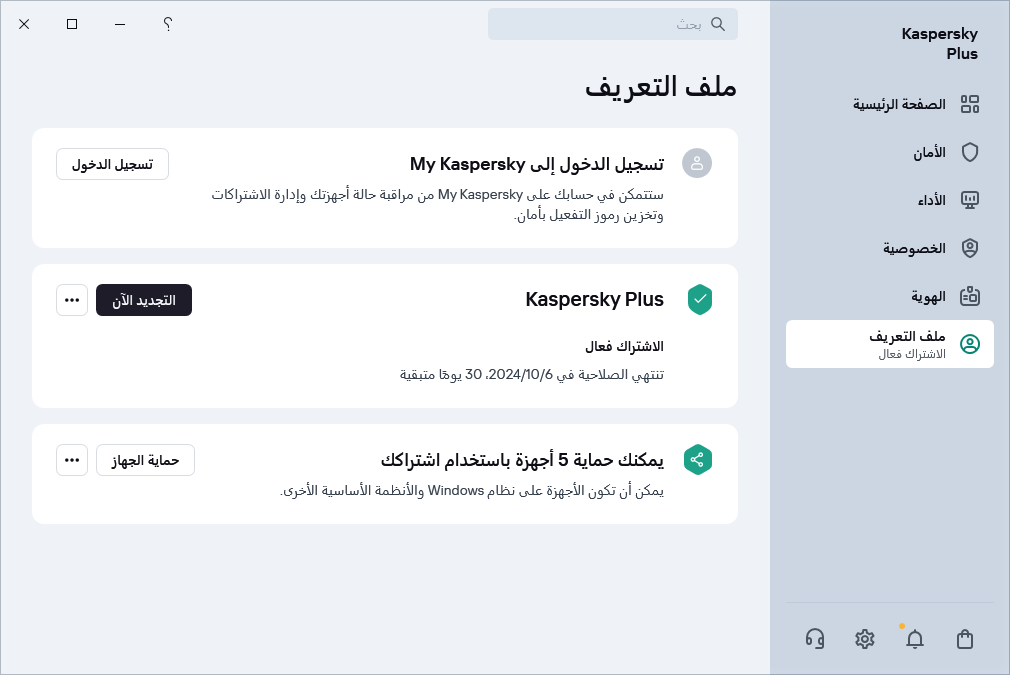This screenshot has width=1010, height=675.
Task: Click the share icon on the devices card
Action: [698, 460]
